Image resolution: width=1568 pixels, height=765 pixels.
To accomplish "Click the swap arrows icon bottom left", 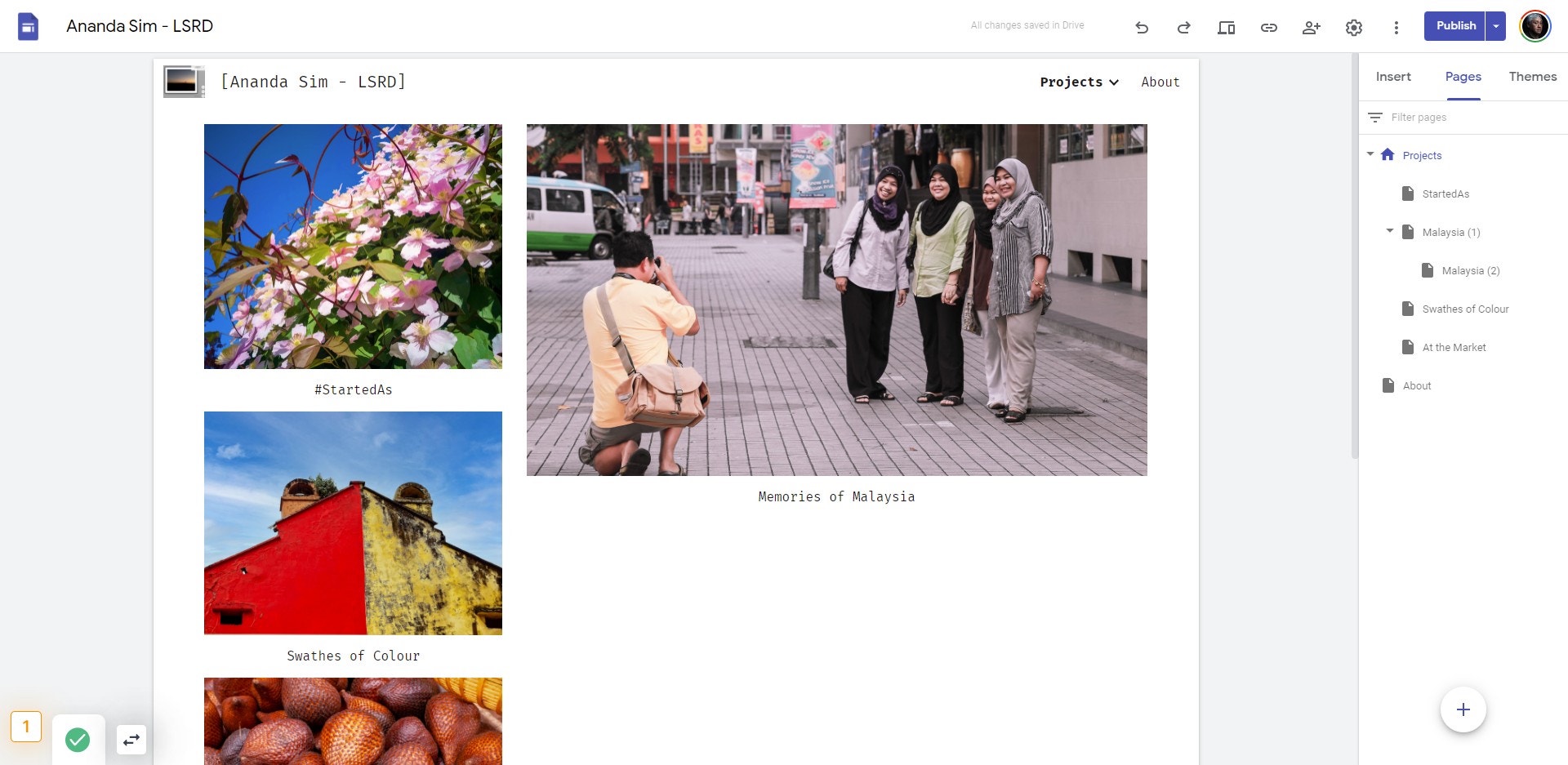I will (x=131, y=740).
